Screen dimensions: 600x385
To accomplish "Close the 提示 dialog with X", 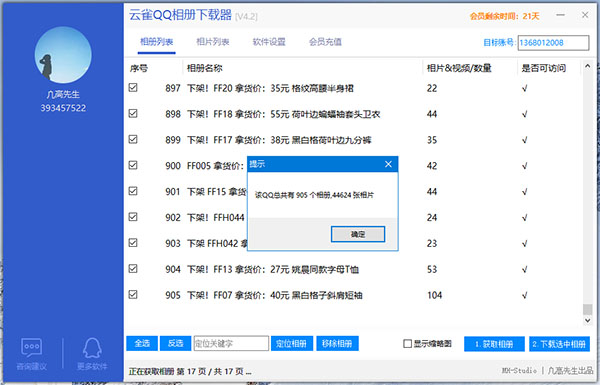I will [x=388, y=164].
